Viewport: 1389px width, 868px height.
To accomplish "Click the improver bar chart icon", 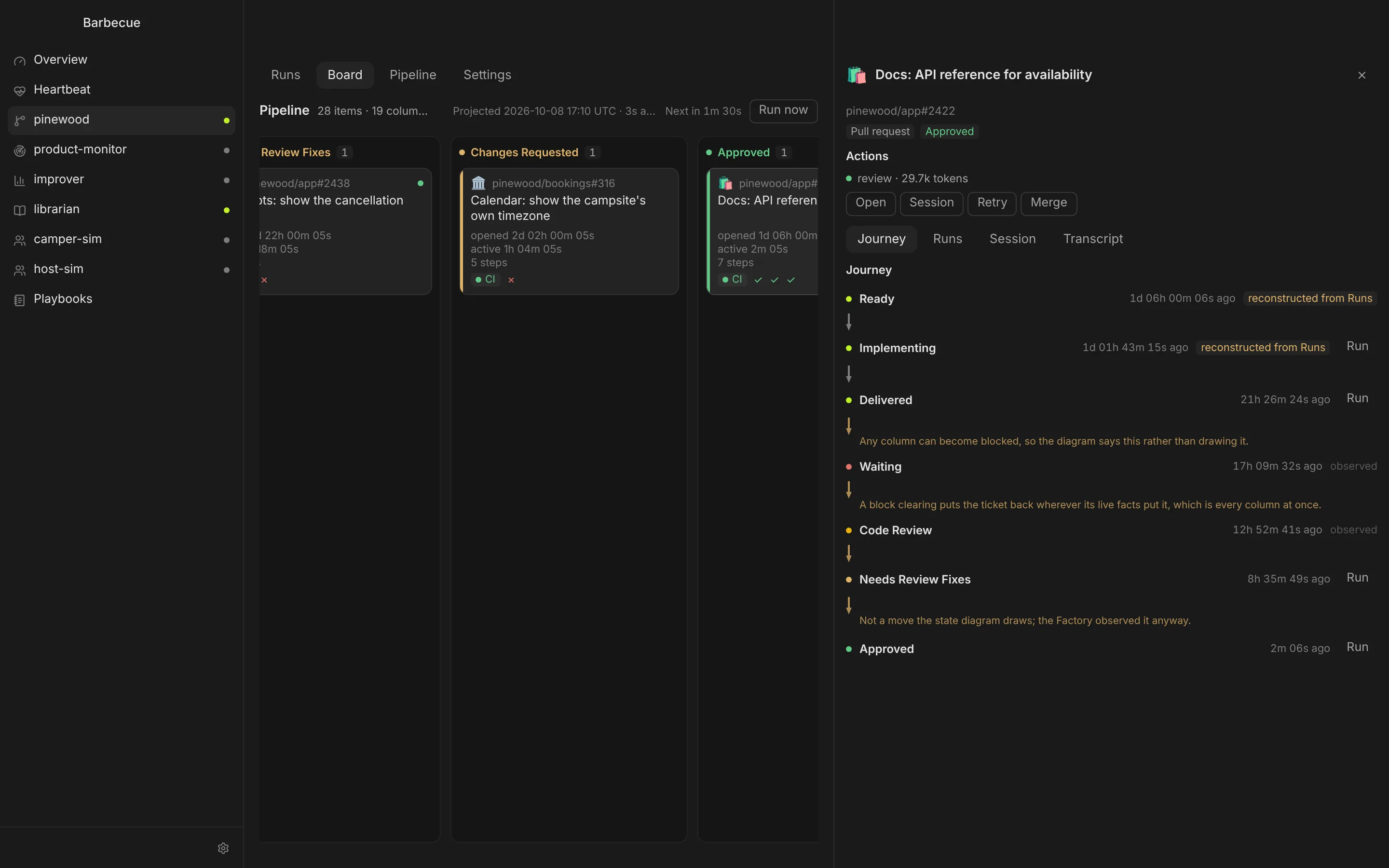I will coord(19,180).
